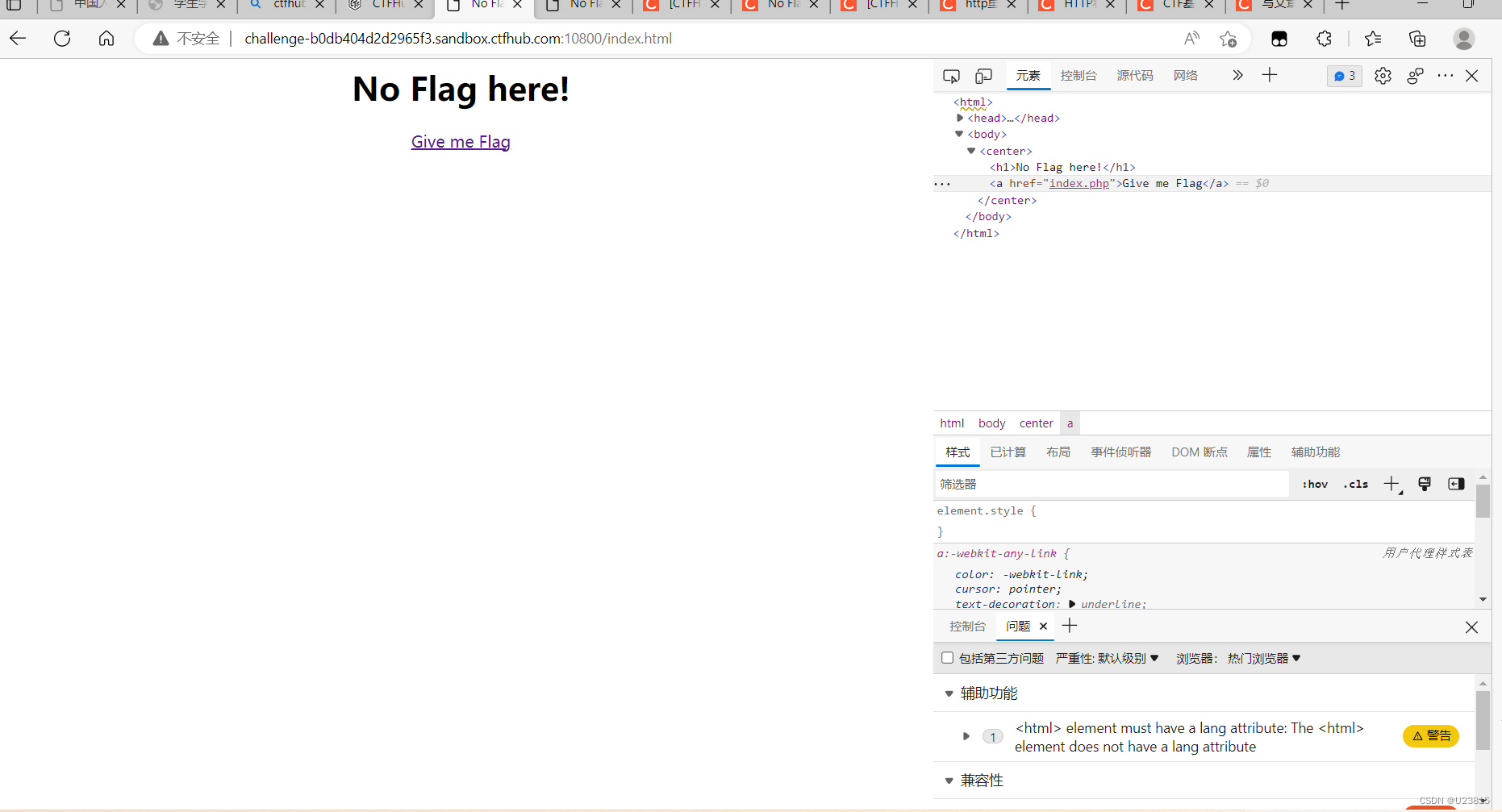Viewport: 1502px width, 812px height.
Task: Follow the index.php href link
Action: pos(1079,184)
